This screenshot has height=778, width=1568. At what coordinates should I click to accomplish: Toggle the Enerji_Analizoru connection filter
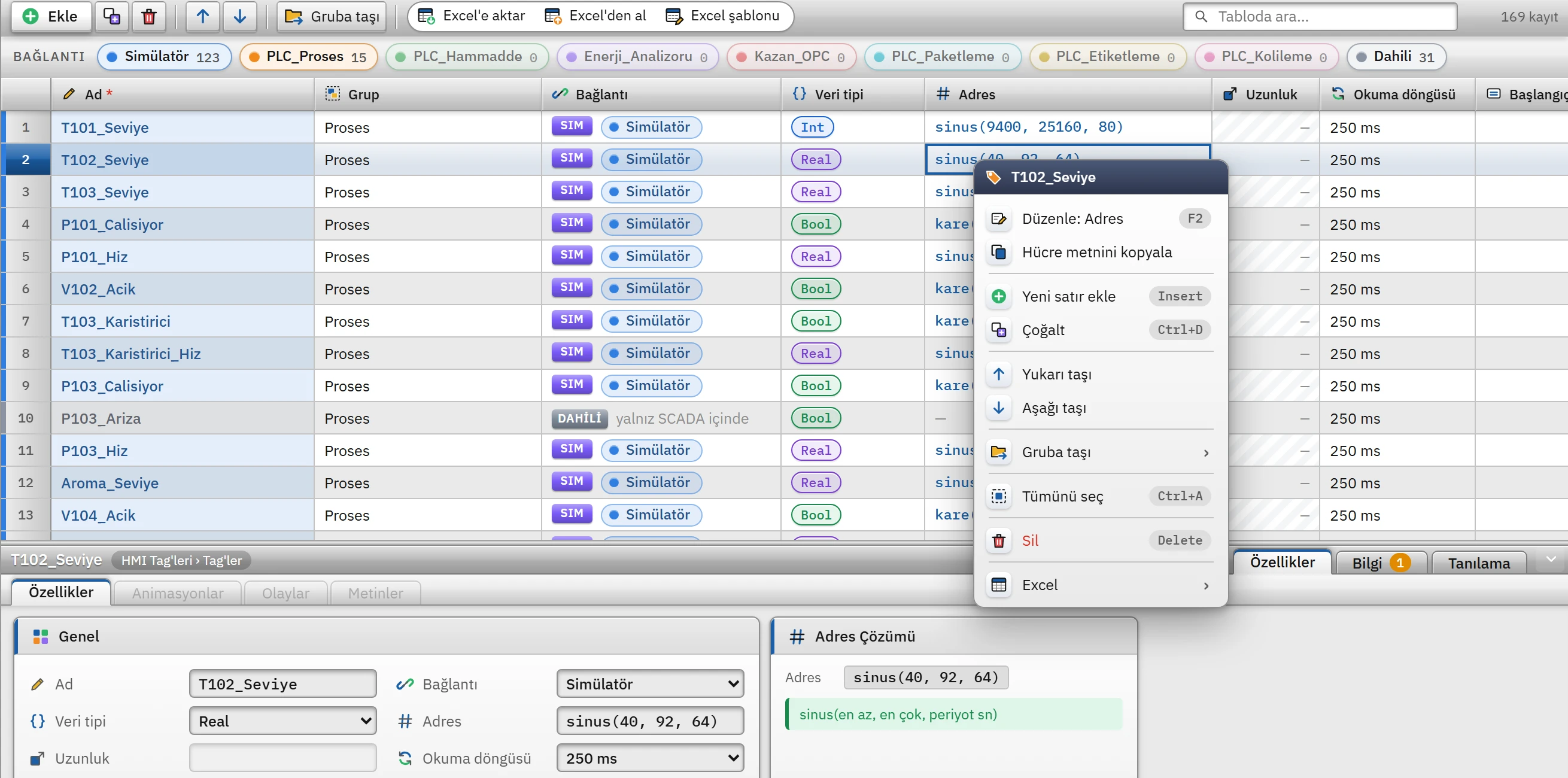pos(637,57)
